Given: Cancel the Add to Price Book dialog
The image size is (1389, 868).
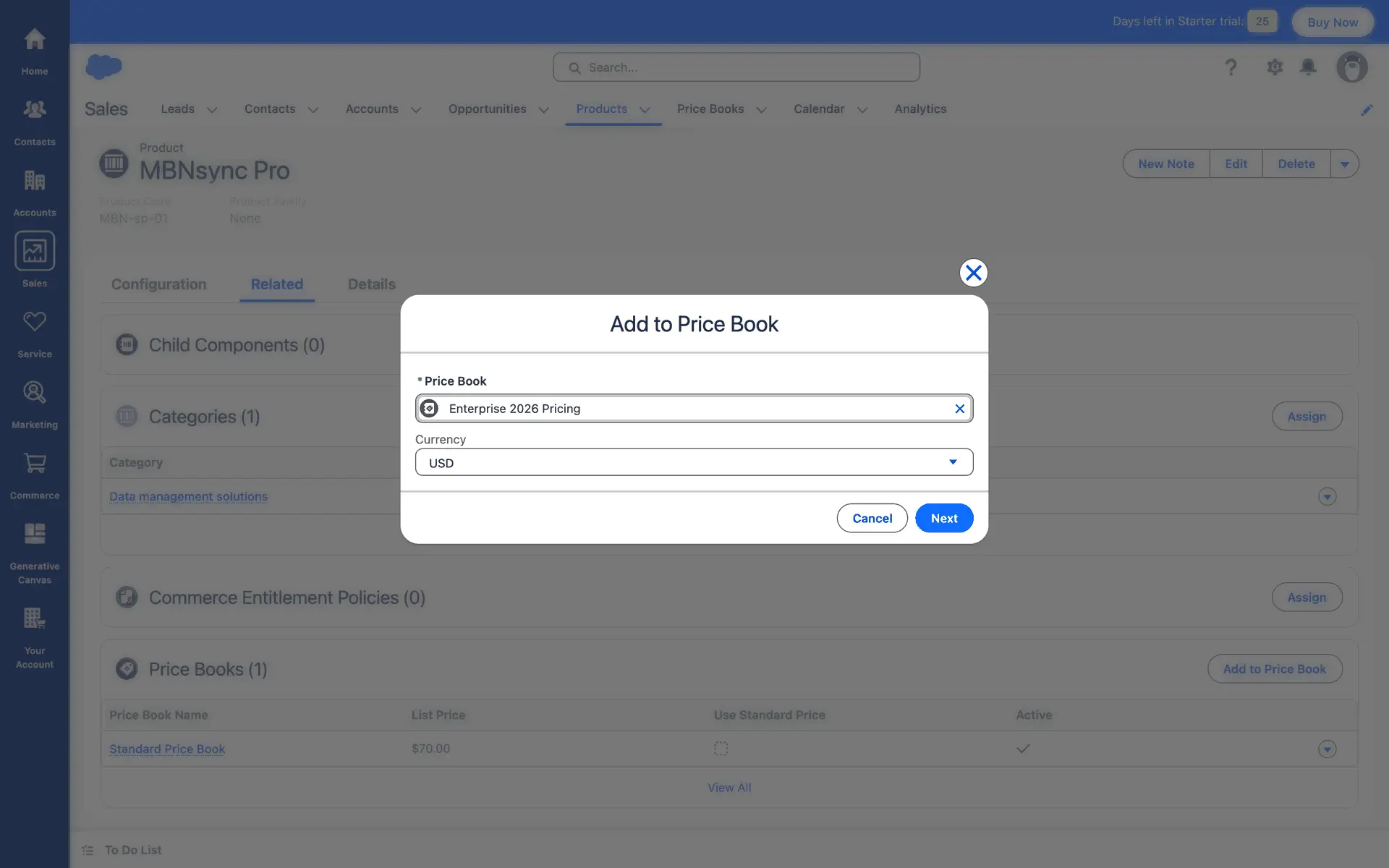Looking at the screenshot, I should [x=872, y=518].
